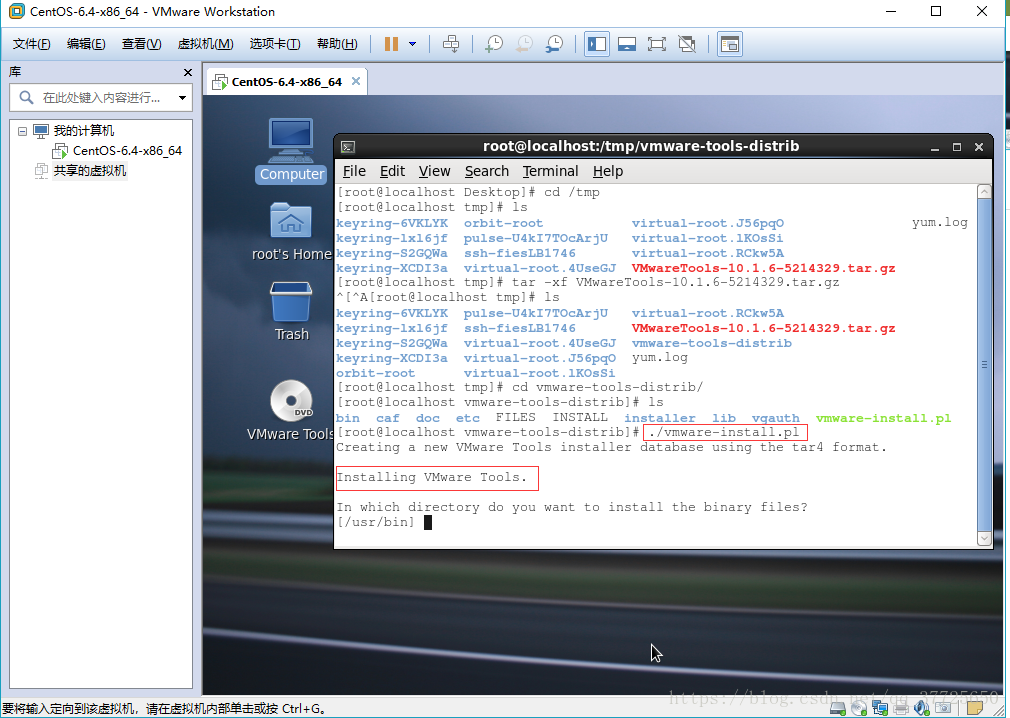Open the terminal Search menu
Screen dimensions: 1010x718
tap(487, 171)
